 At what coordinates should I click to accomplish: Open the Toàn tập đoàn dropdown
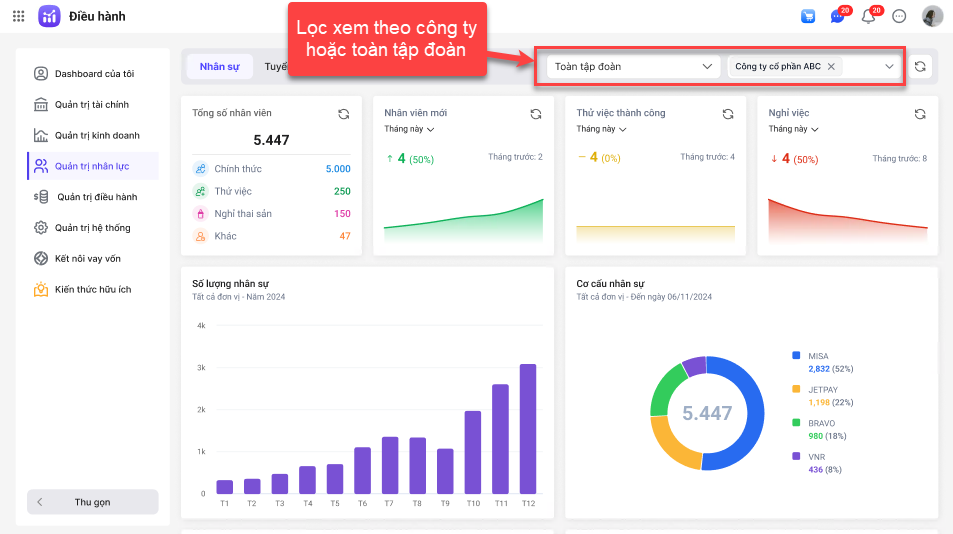click(x=633, y=66)
